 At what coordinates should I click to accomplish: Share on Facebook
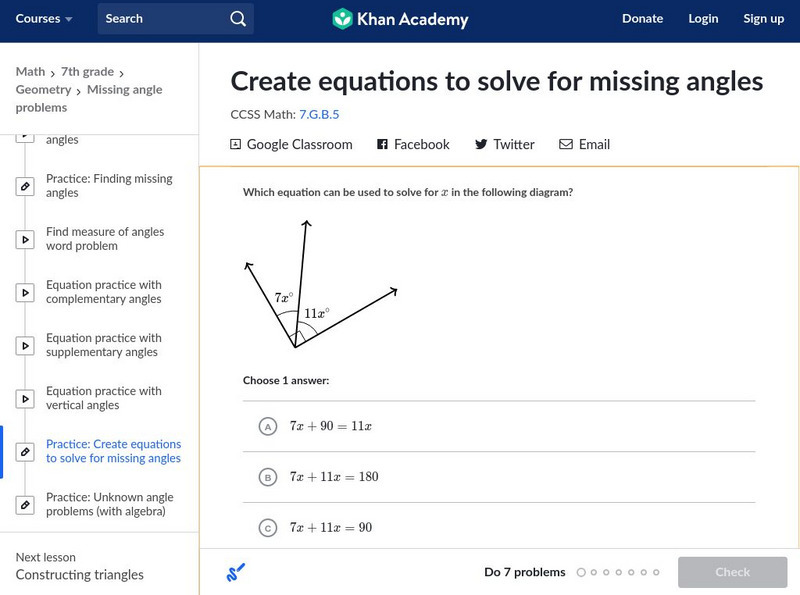413,144
